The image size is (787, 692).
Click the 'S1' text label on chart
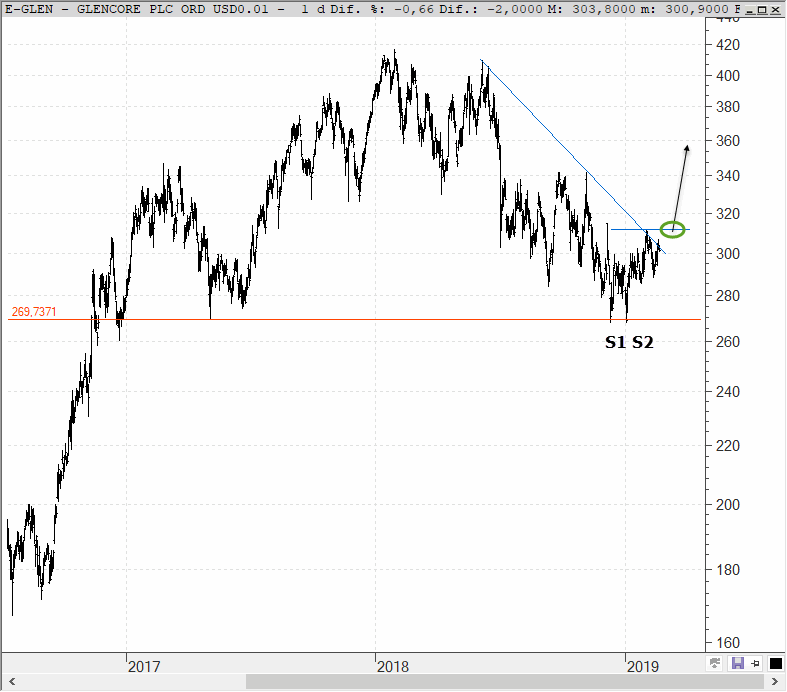(x=615, y=342)
